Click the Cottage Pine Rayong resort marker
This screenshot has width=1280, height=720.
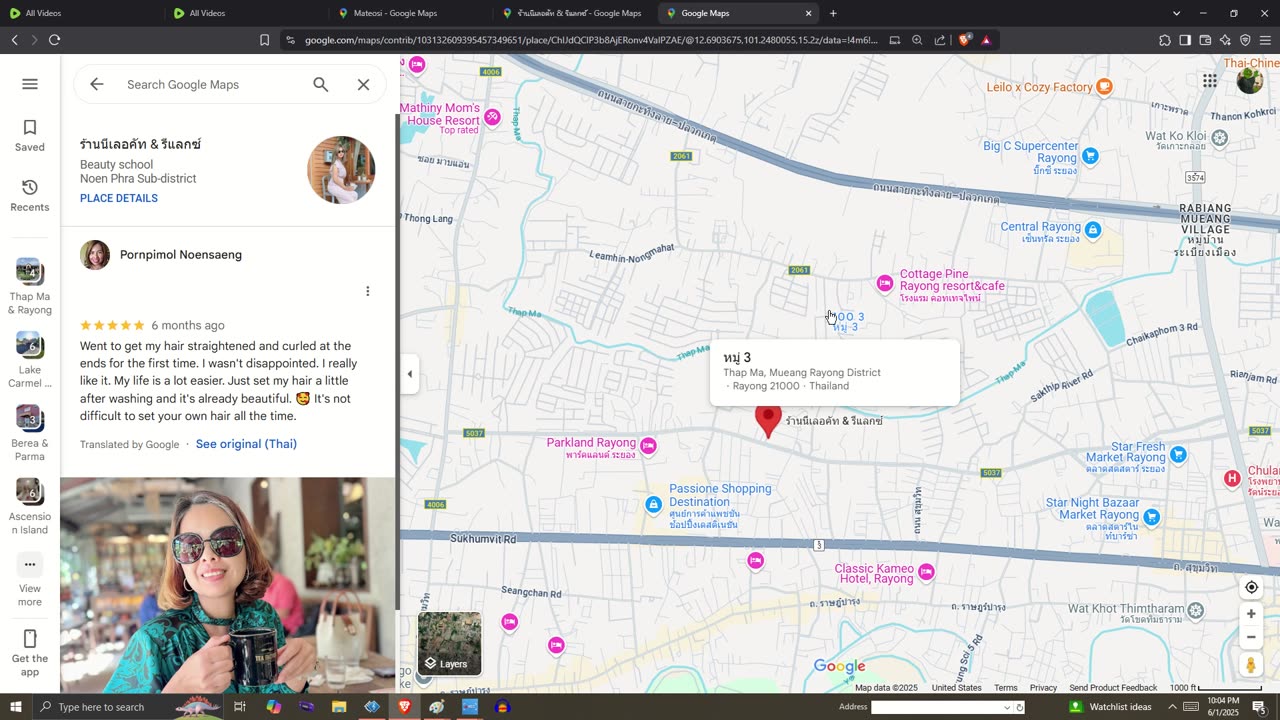coord(884,284)
